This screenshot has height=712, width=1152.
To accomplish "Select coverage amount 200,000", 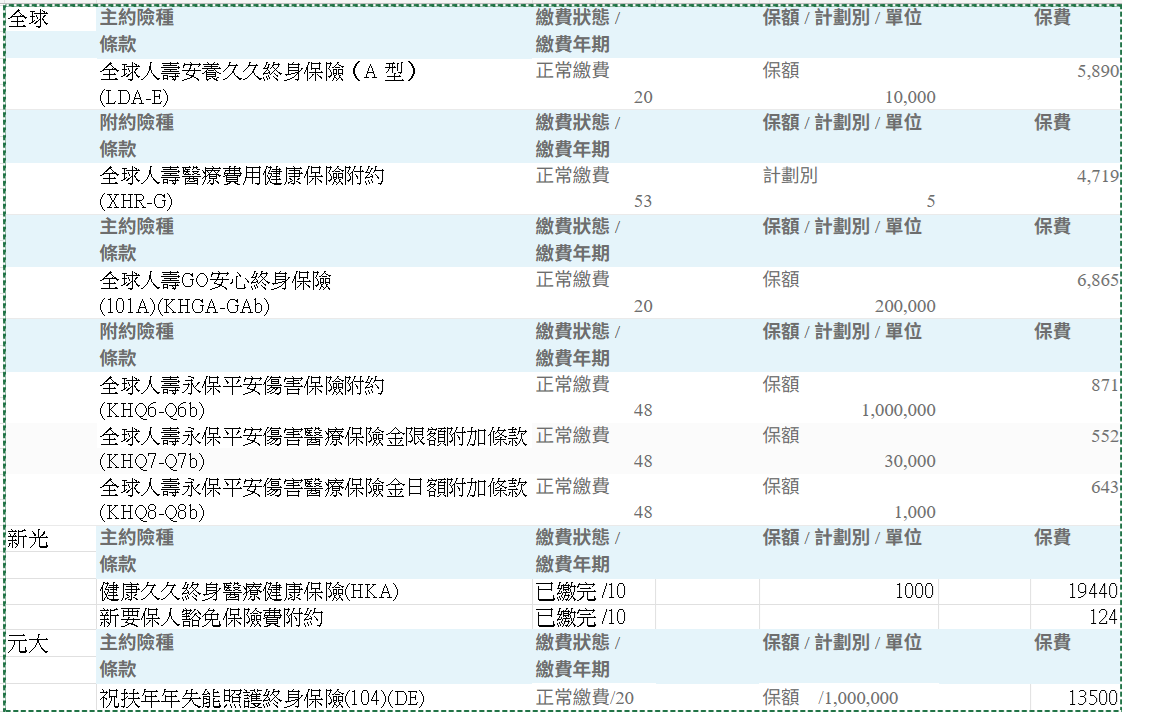I will click(905, 306).
